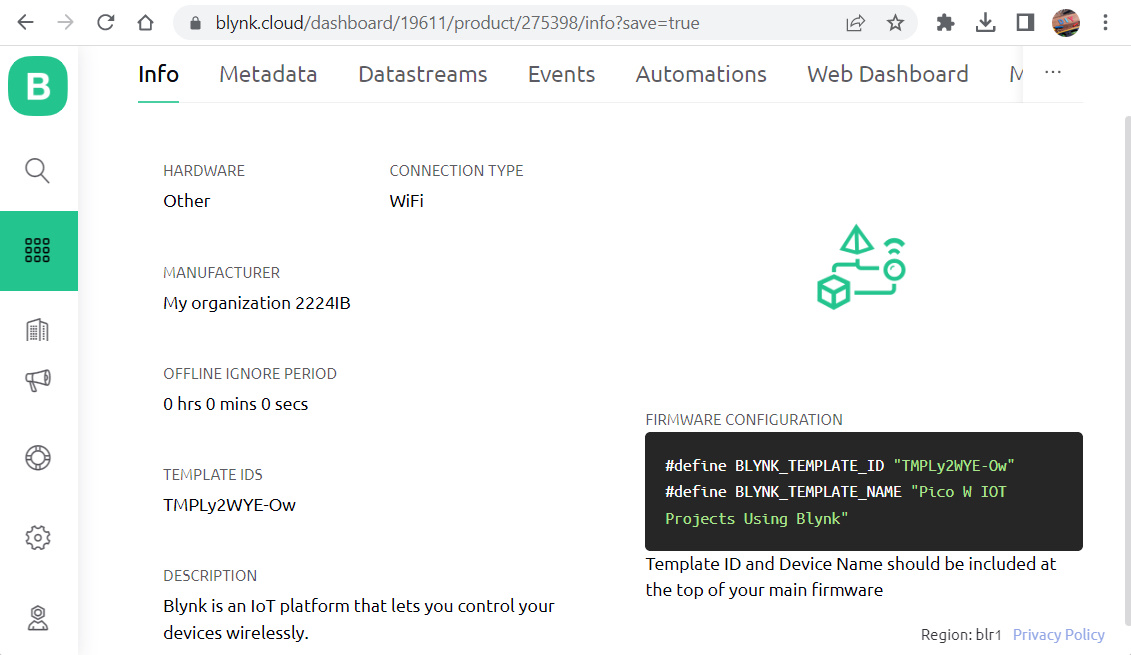The height and width of the screenshot is (655, 1131).
Task: Switch to the Web Dashboard tab
Action: tap(887, 74)
